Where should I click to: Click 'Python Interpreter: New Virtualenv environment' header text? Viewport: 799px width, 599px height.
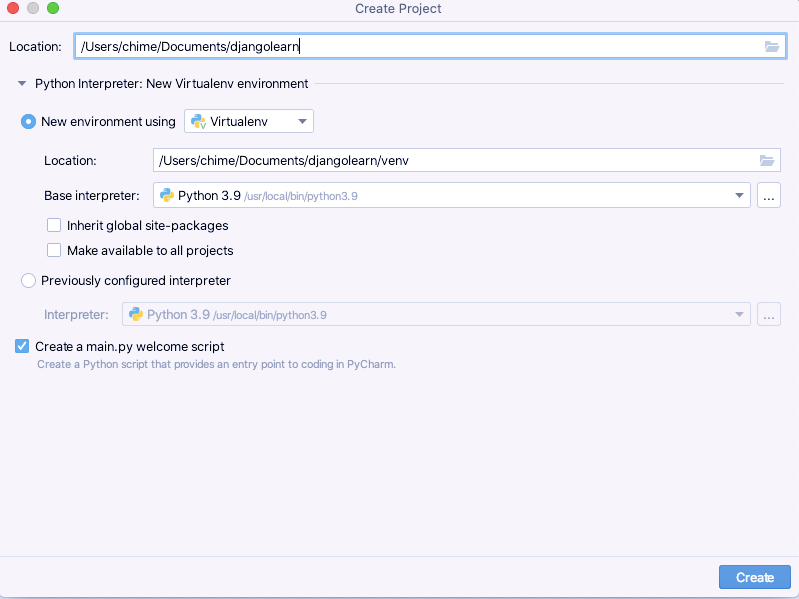tap(171, 84)
